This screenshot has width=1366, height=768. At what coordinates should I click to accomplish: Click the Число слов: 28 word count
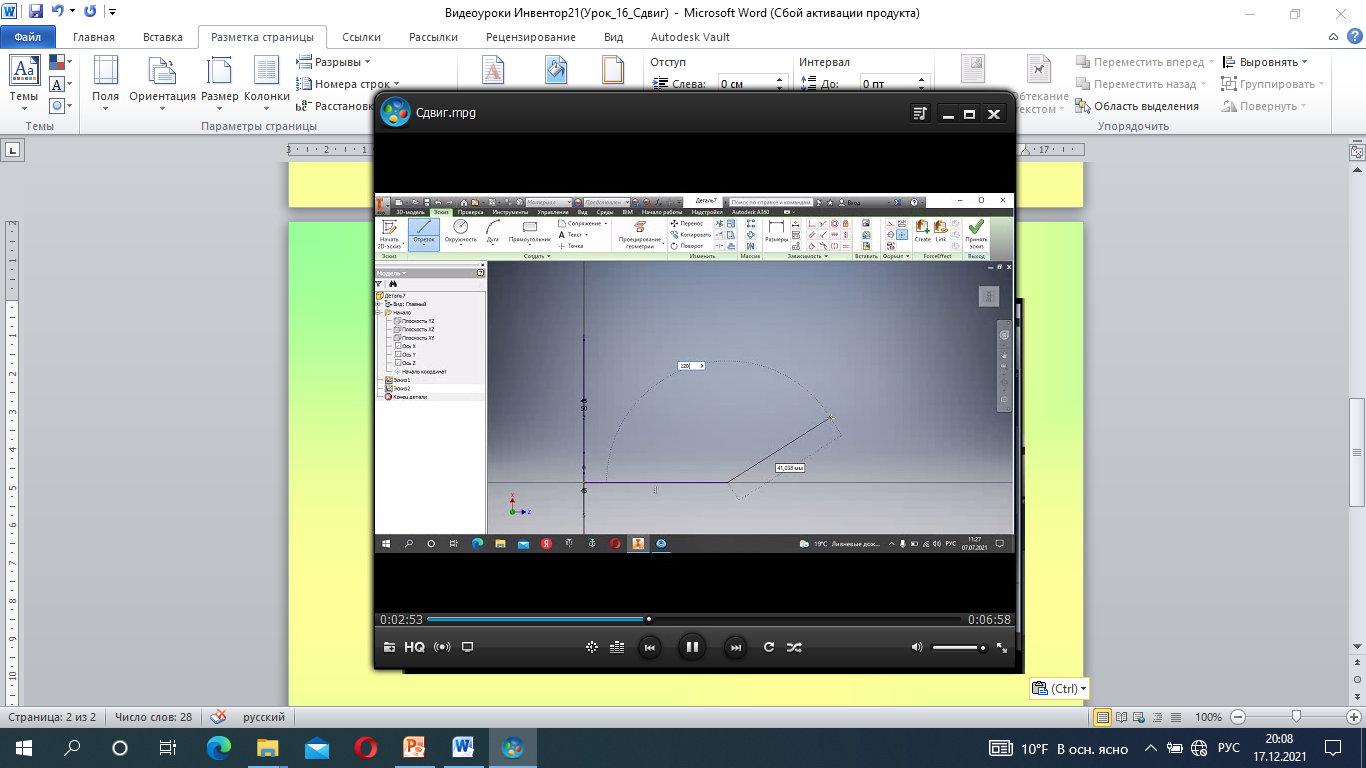click(x=153, y=717)
